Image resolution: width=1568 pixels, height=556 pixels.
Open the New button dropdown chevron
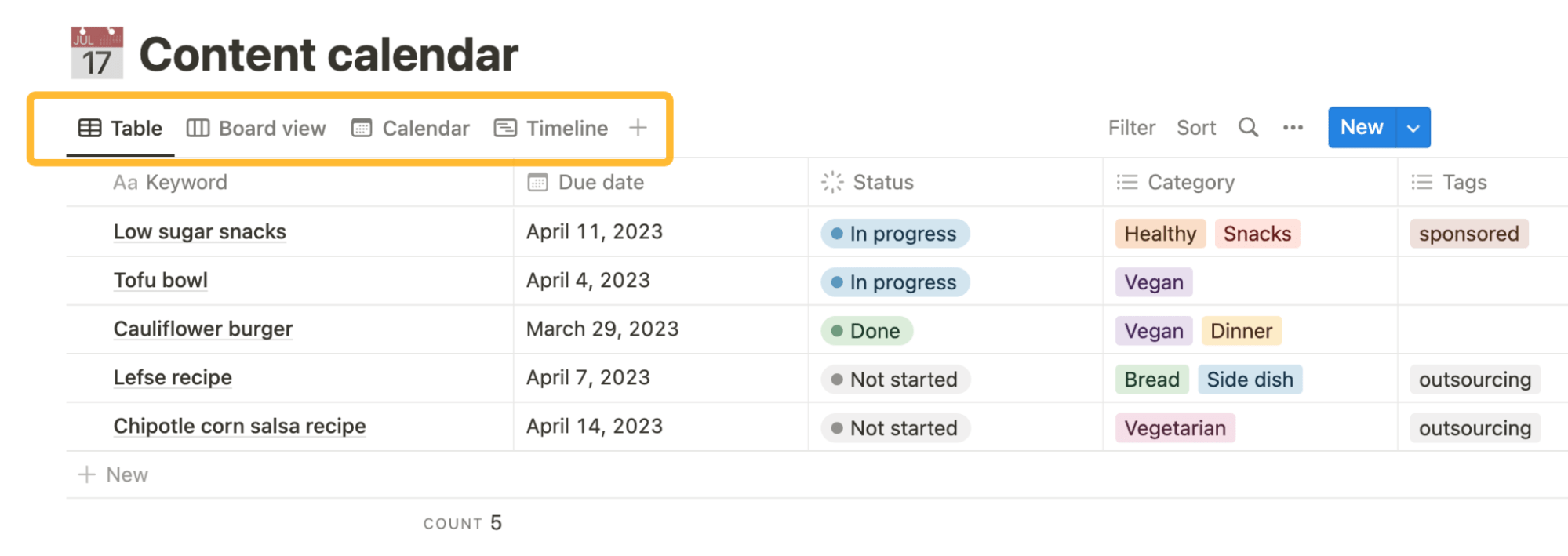point(1412,127)
